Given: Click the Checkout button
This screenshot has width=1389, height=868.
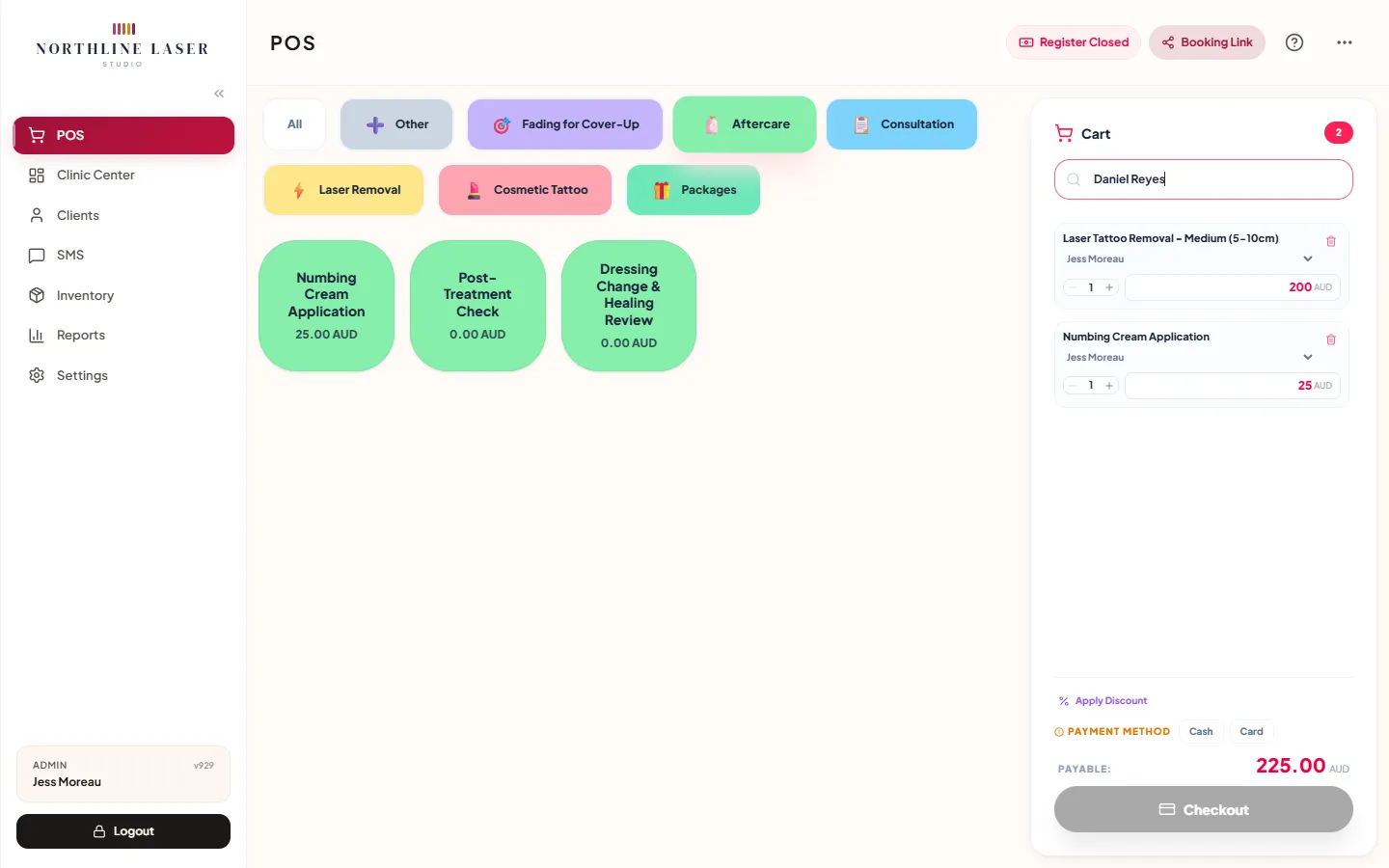Looking at the screenshot, I should pyautogui.click(x=1204, y=809).
